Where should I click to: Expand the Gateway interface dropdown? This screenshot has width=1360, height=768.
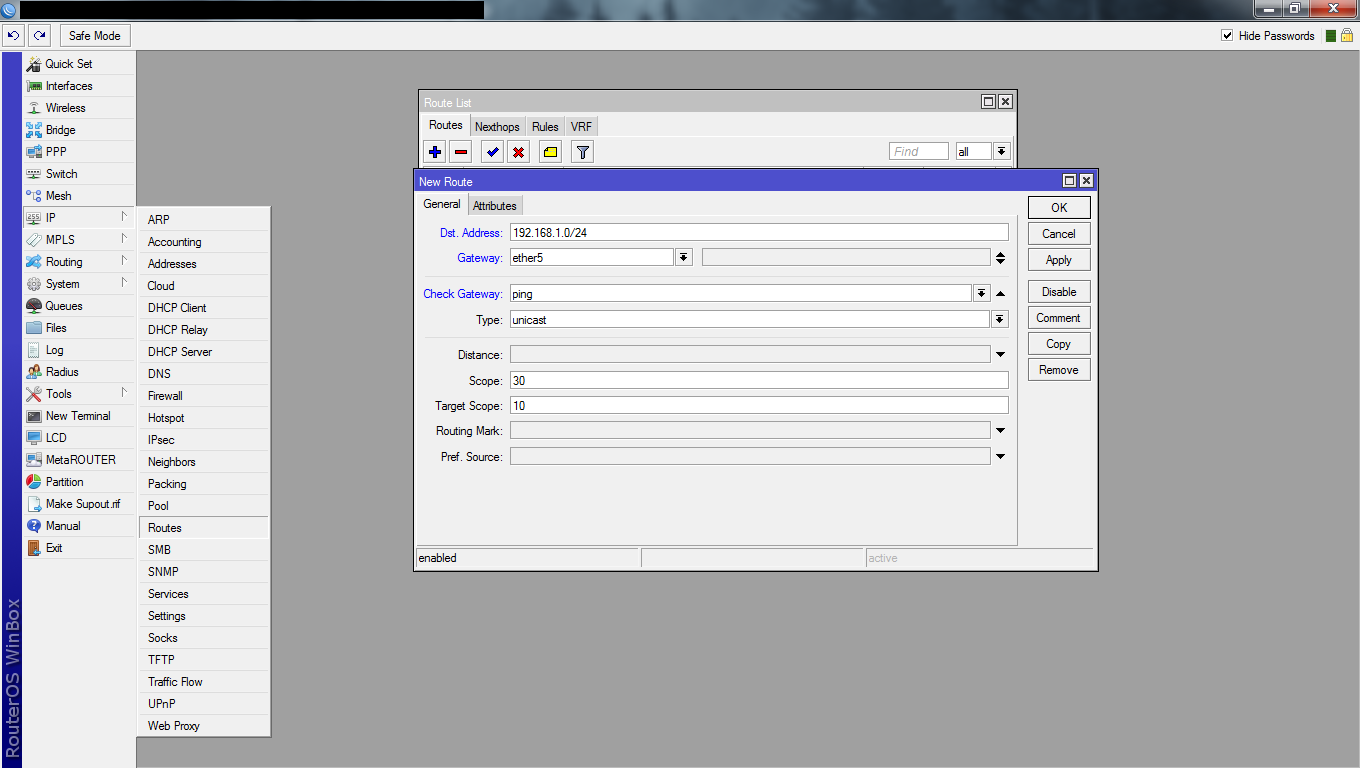684,258
